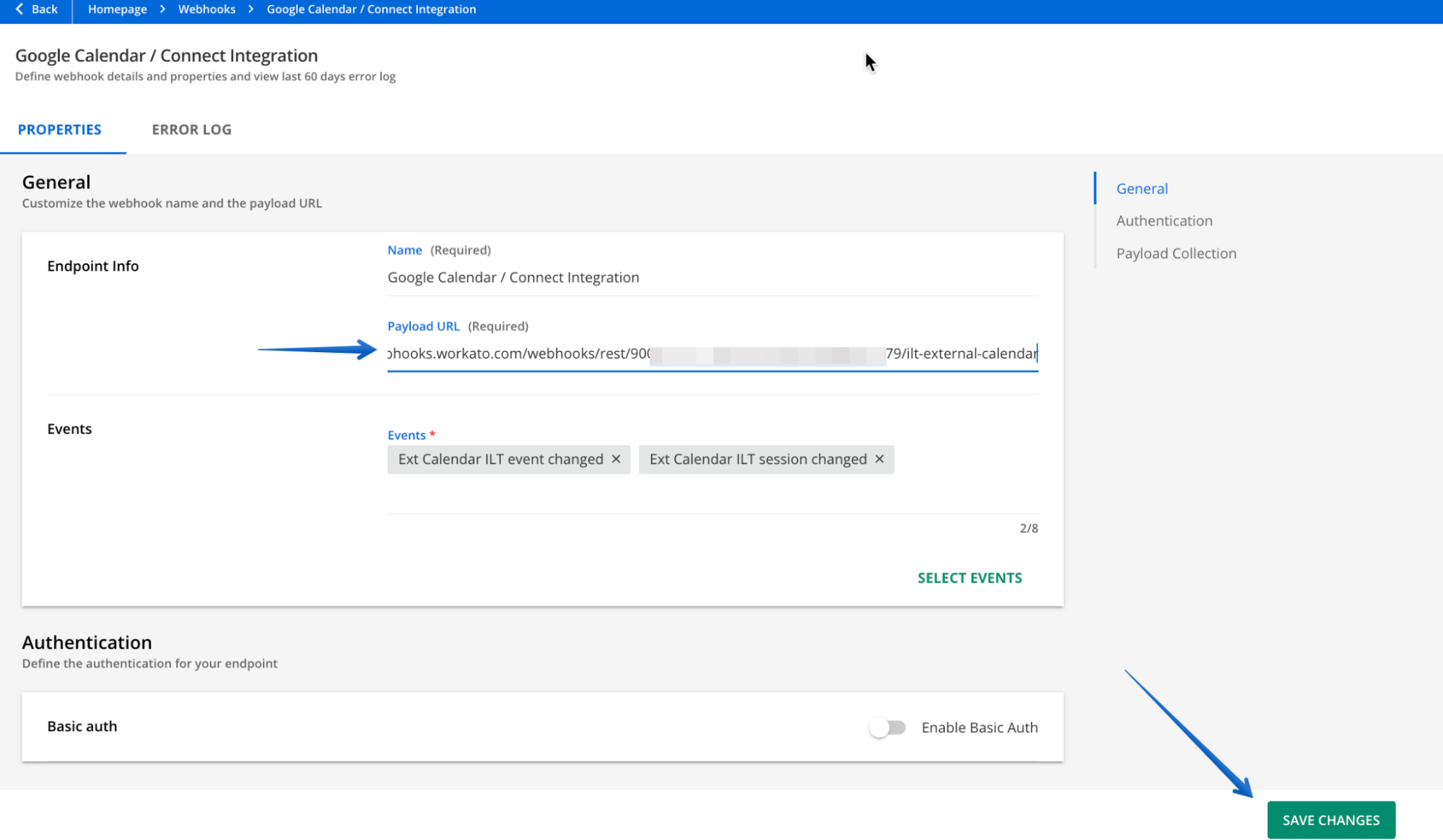Enable Basic Auth for the endpoint
Screen dimensions: 1443x840
pyautogui.click(x=887, y=727)
